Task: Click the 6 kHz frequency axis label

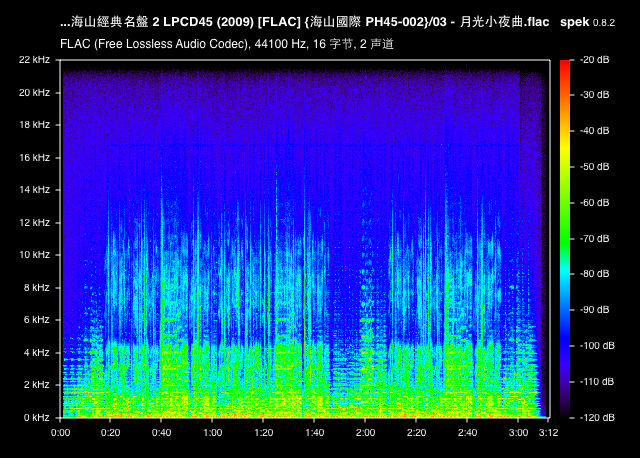Action: coord(36,320)
